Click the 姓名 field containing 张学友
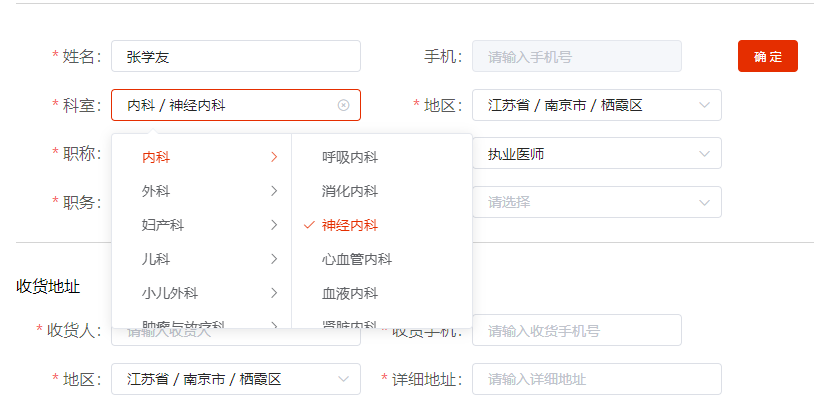This screenshot has height=398, width=823. tap(236, 56)
